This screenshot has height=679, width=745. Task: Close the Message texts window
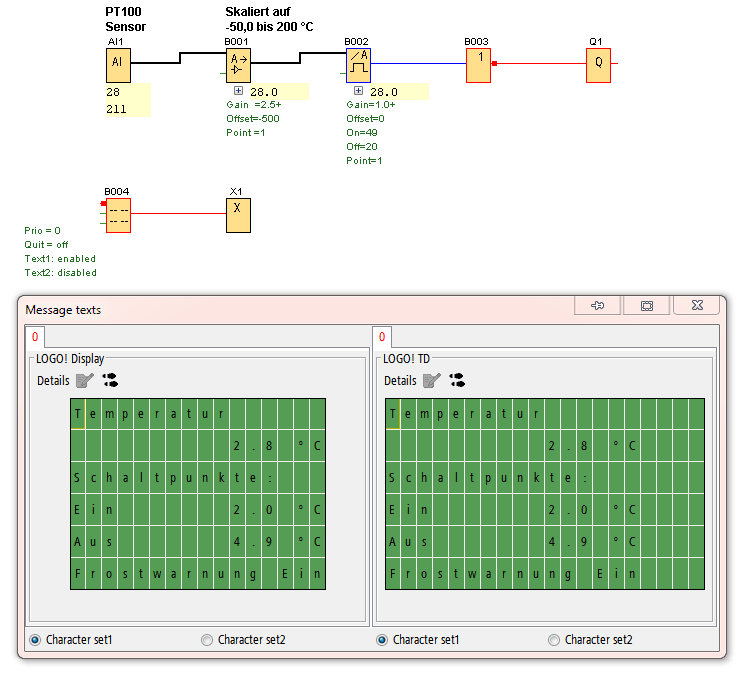tap(696, 306)
